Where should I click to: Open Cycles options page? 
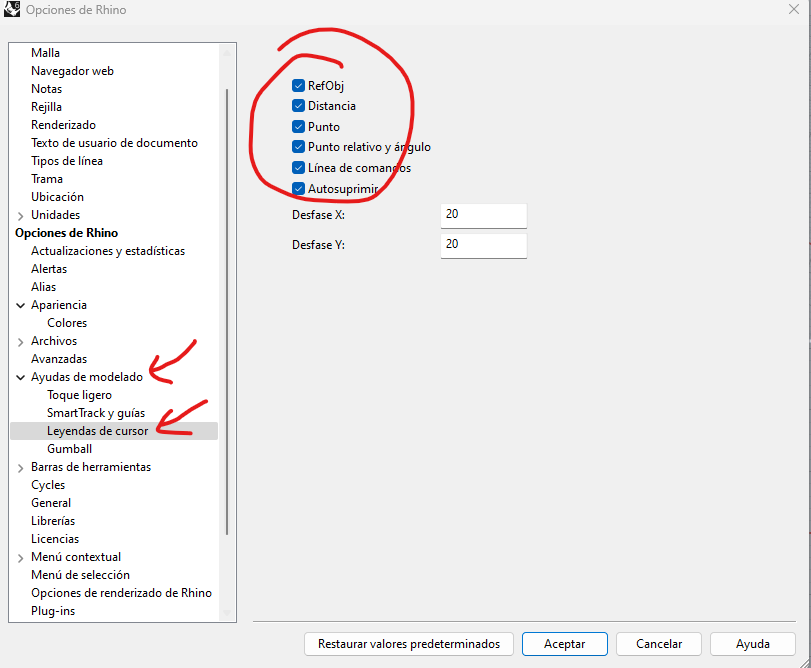(48, 485)
